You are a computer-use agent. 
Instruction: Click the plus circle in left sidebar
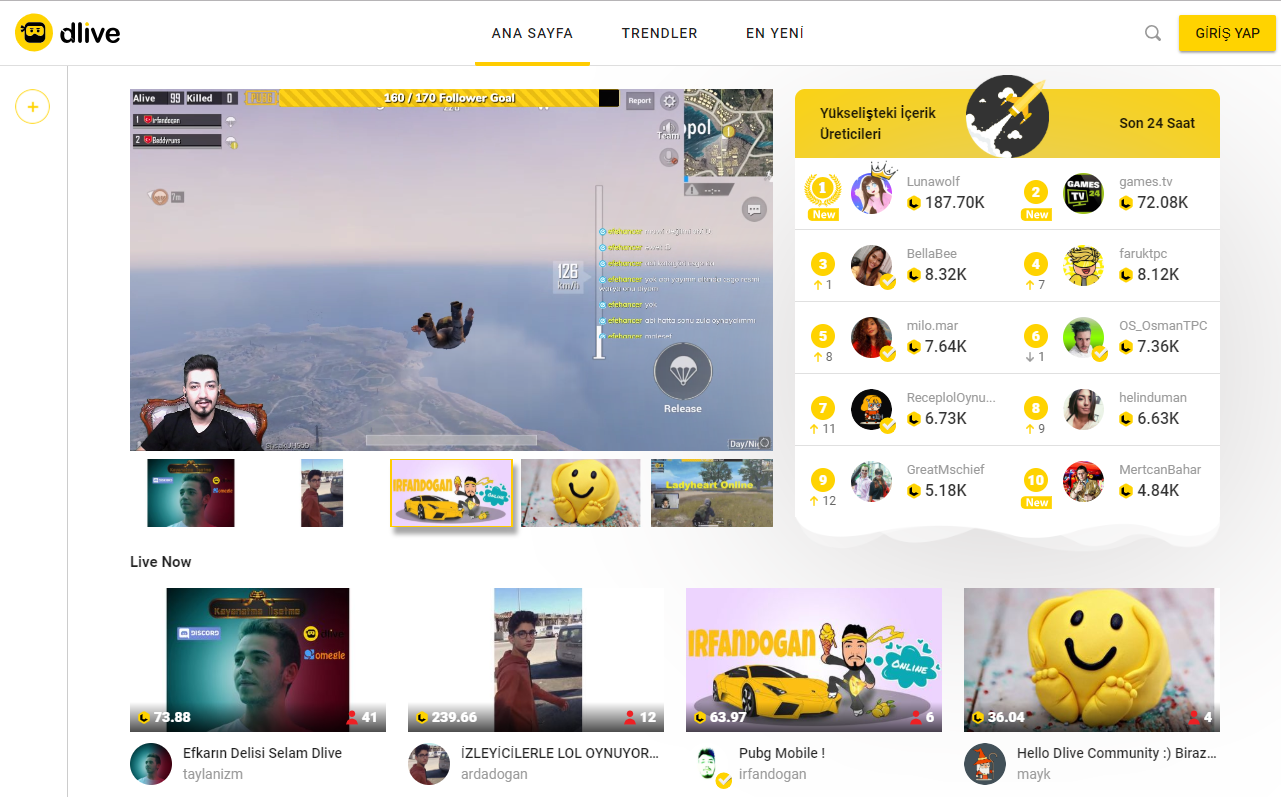click(32, 106)
